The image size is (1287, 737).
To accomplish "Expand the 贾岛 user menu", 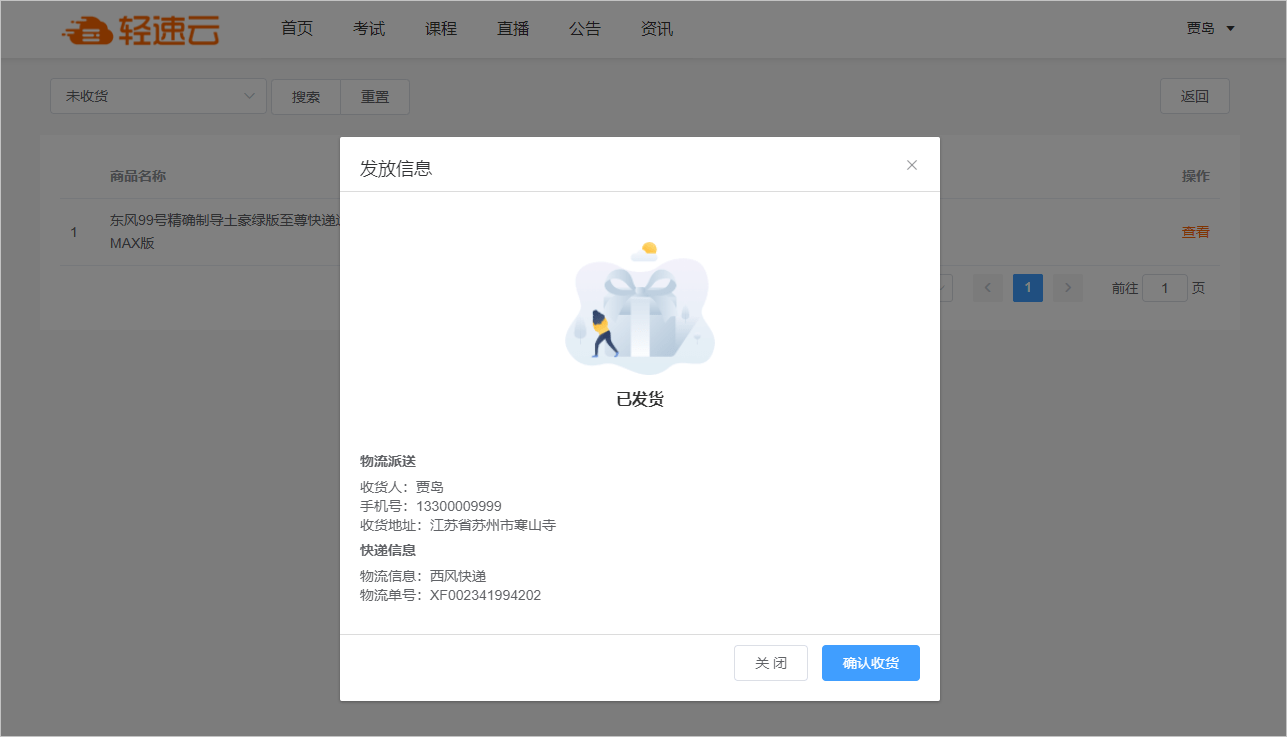I will [x=1210, y=29].
